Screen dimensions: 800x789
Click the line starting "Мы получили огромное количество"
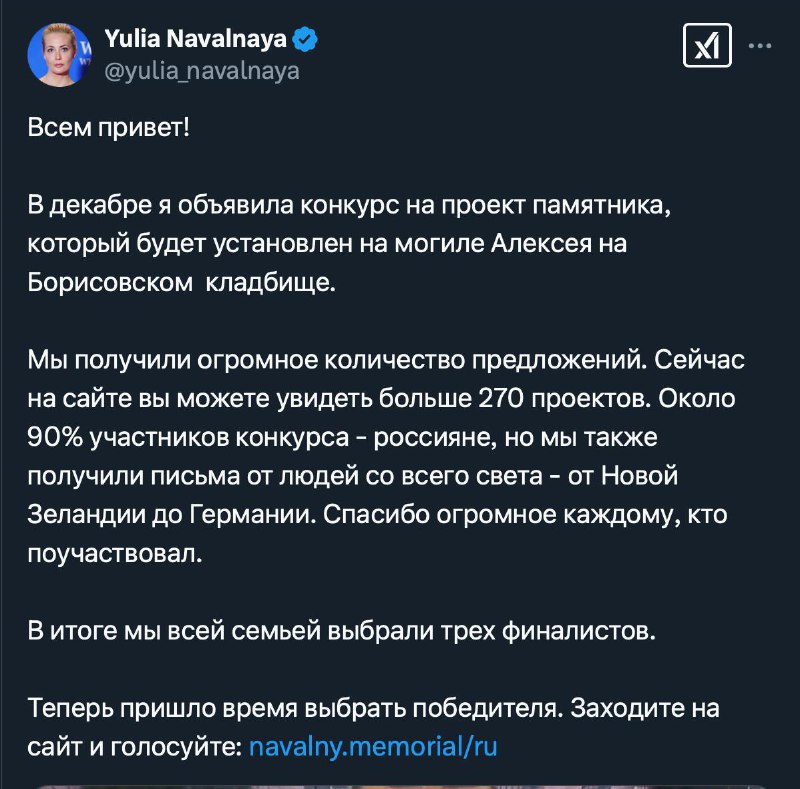386,360
